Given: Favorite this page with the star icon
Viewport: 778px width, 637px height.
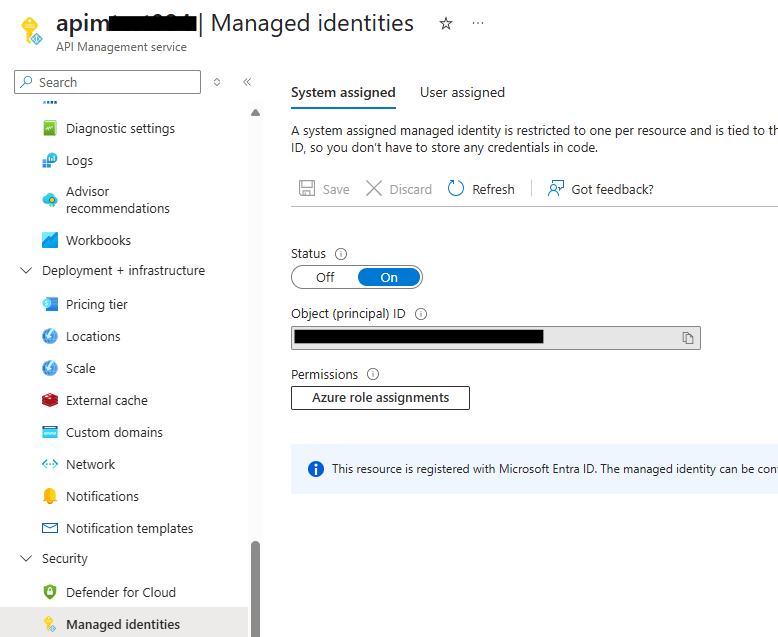Looking at the screenshot, I should click(x=446, y=23).
